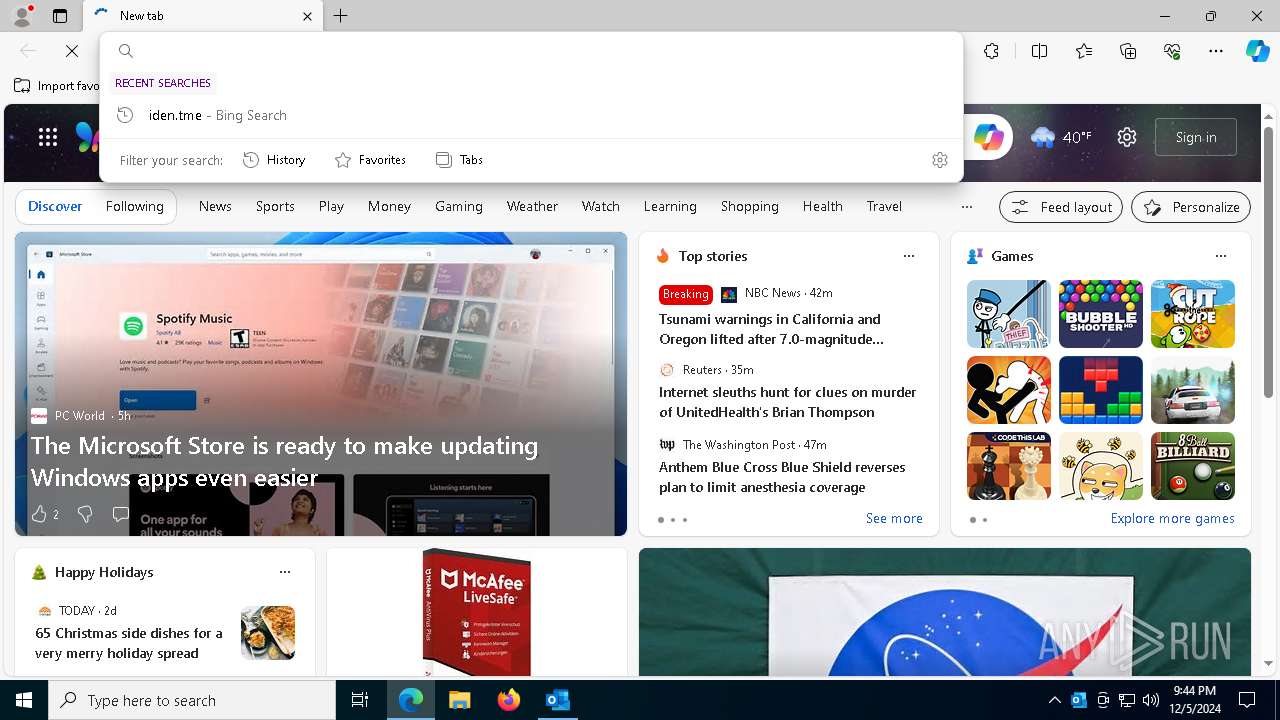Expand more feed categories ellipsis
1280x720 pixels.
pos(966,207)
